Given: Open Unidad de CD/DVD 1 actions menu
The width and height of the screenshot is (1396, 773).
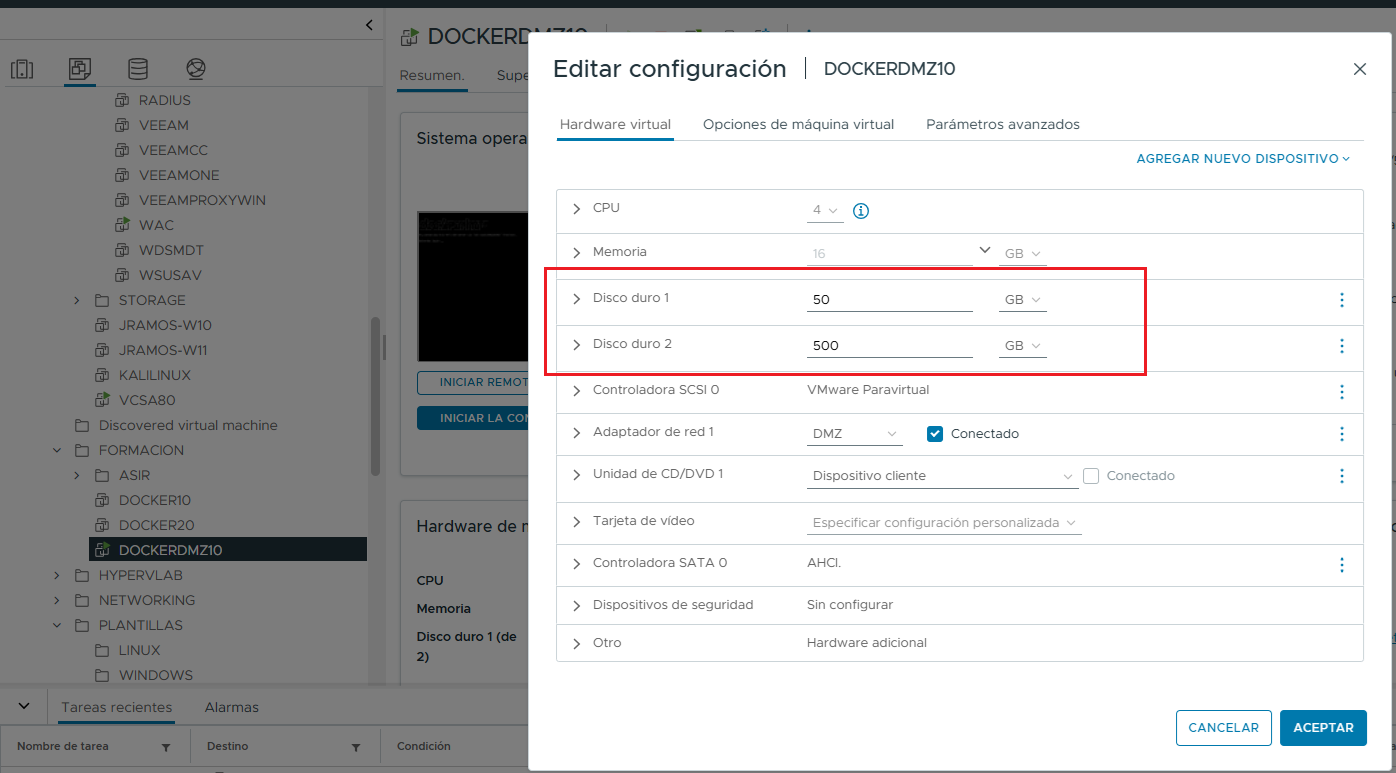Looking at the screenshot, I should [x=1342, y=476].
